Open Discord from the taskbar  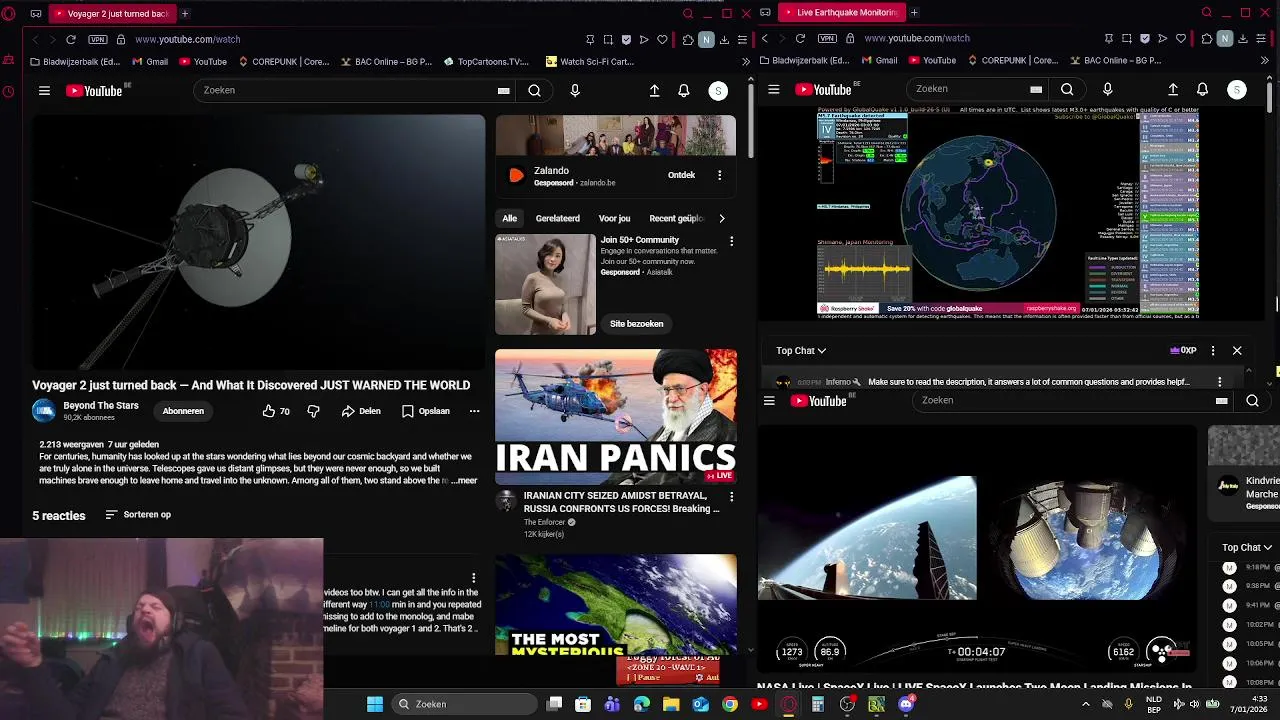pos(906,704)
